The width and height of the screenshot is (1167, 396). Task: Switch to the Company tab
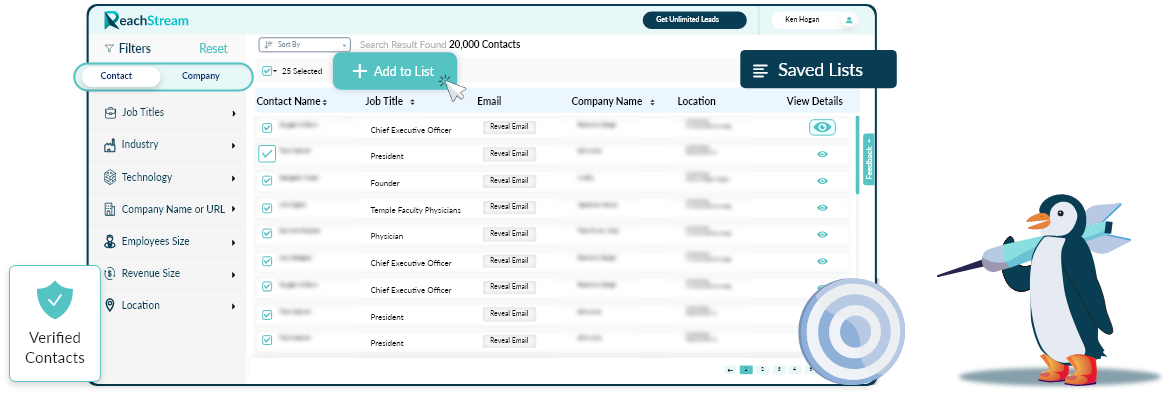(201, 77)
